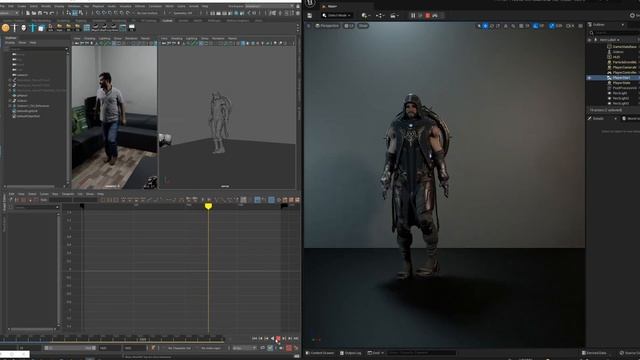The height and width of the screenshot is (360, 640).
Task: Click the Unreal Engine logo icon
Action: pyautogui.click(x=310, y=3)
